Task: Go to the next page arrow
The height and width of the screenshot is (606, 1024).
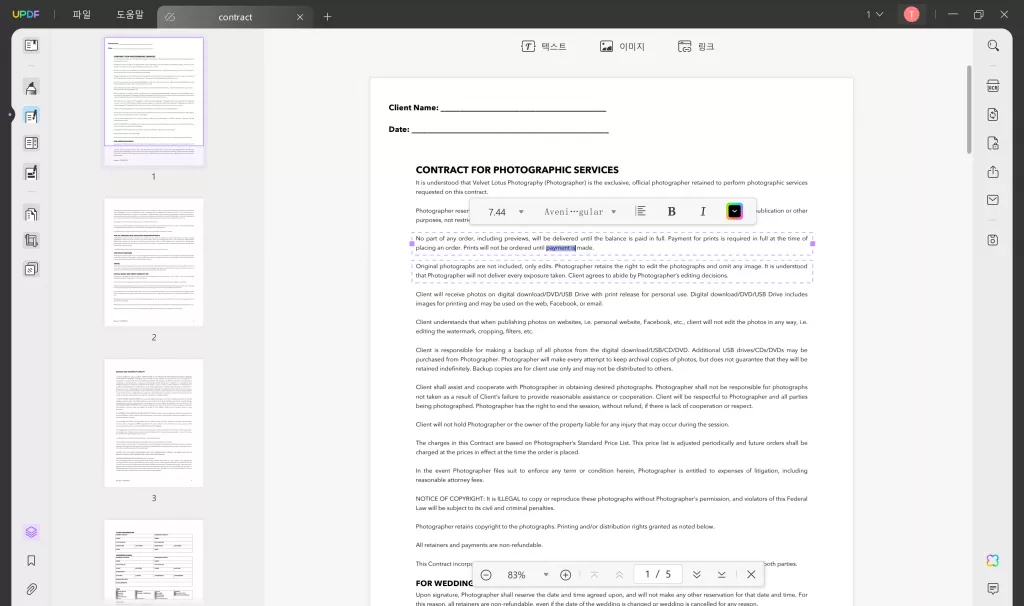Action: 697,575
